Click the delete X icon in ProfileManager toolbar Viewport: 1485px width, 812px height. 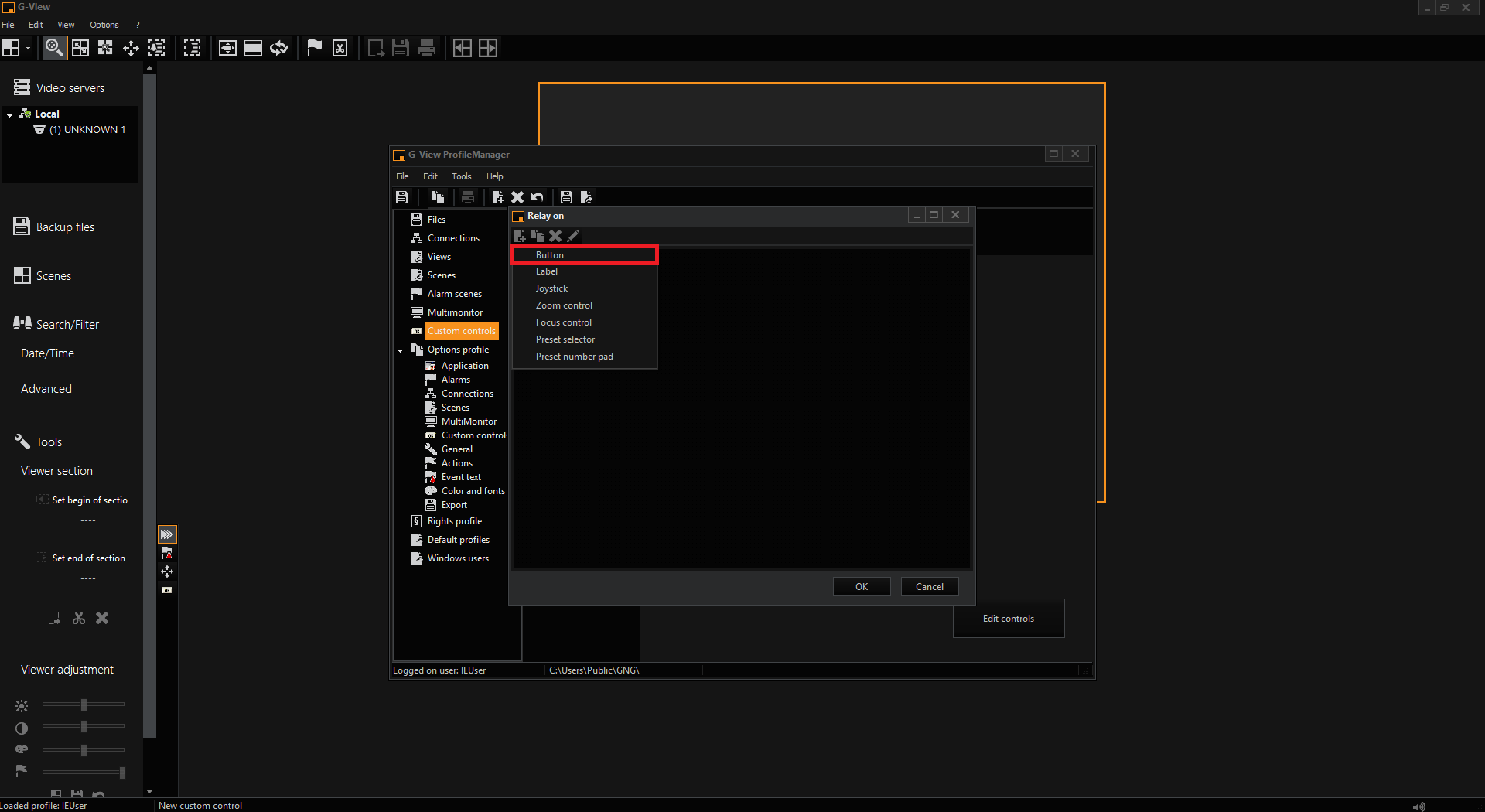click(x=517, y=197)
